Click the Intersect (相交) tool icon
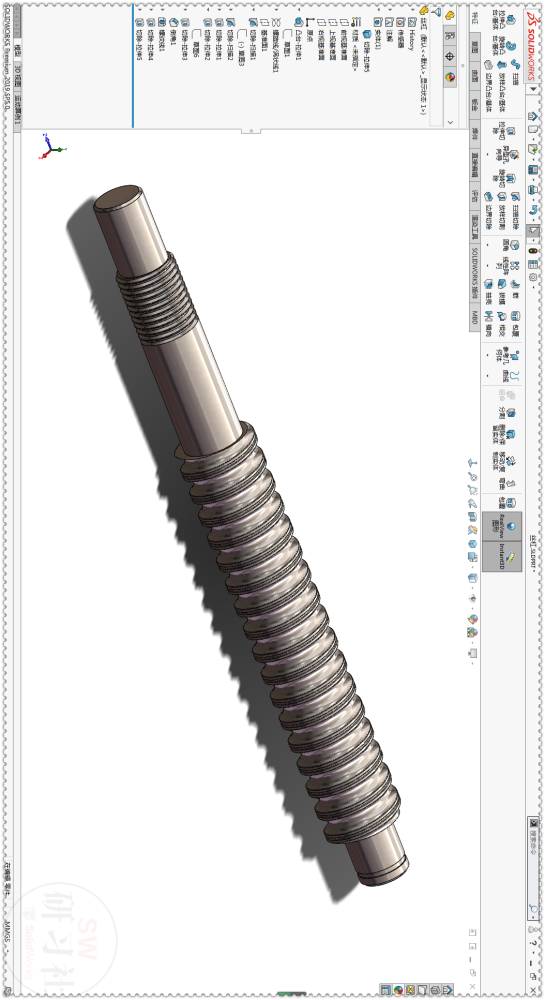Image resolution: width=545 pixels, height=1000 pixels. pos(502,316)
